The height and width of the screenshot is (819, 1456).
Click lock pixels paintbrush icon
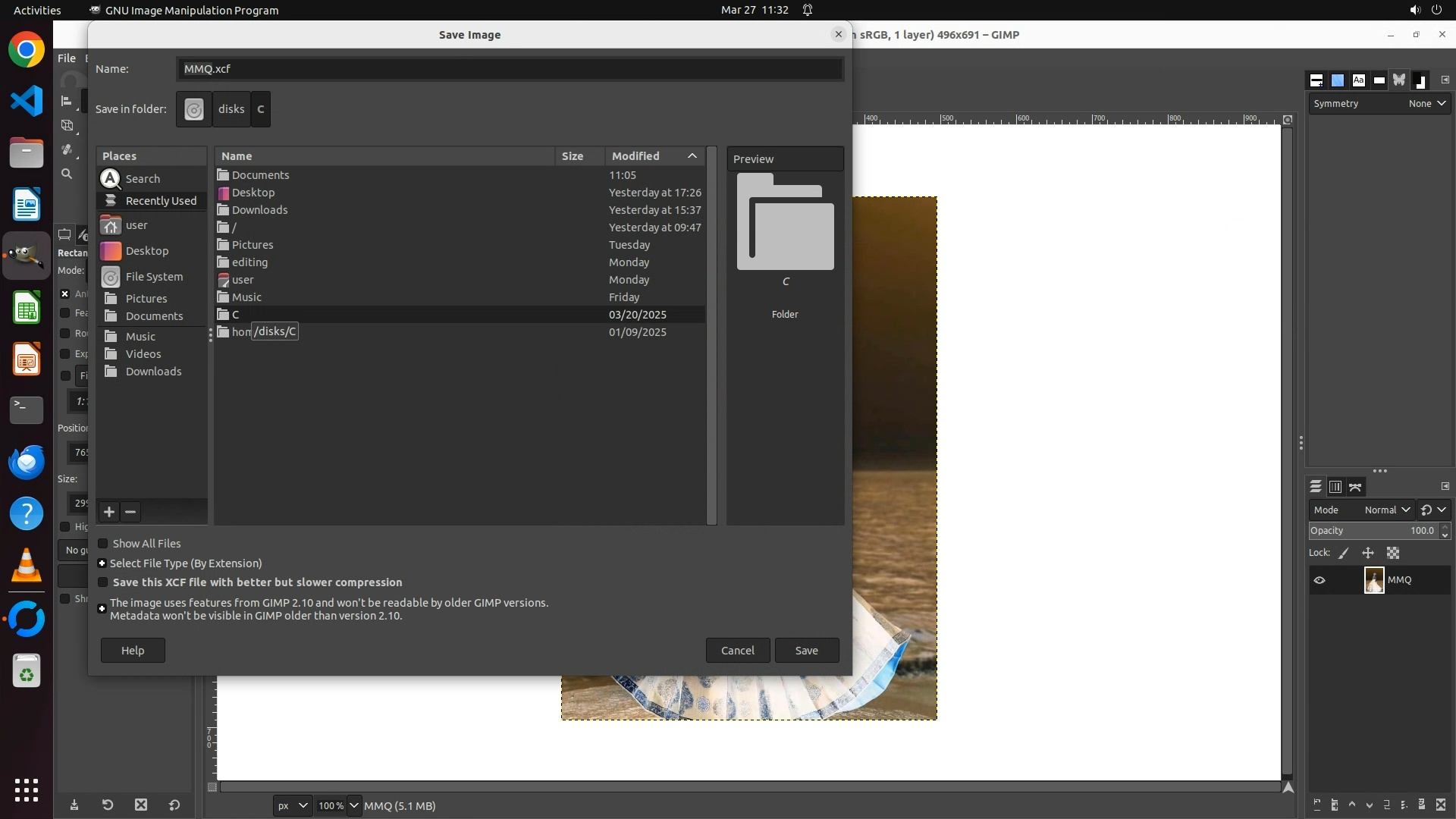pos(1344,554)
